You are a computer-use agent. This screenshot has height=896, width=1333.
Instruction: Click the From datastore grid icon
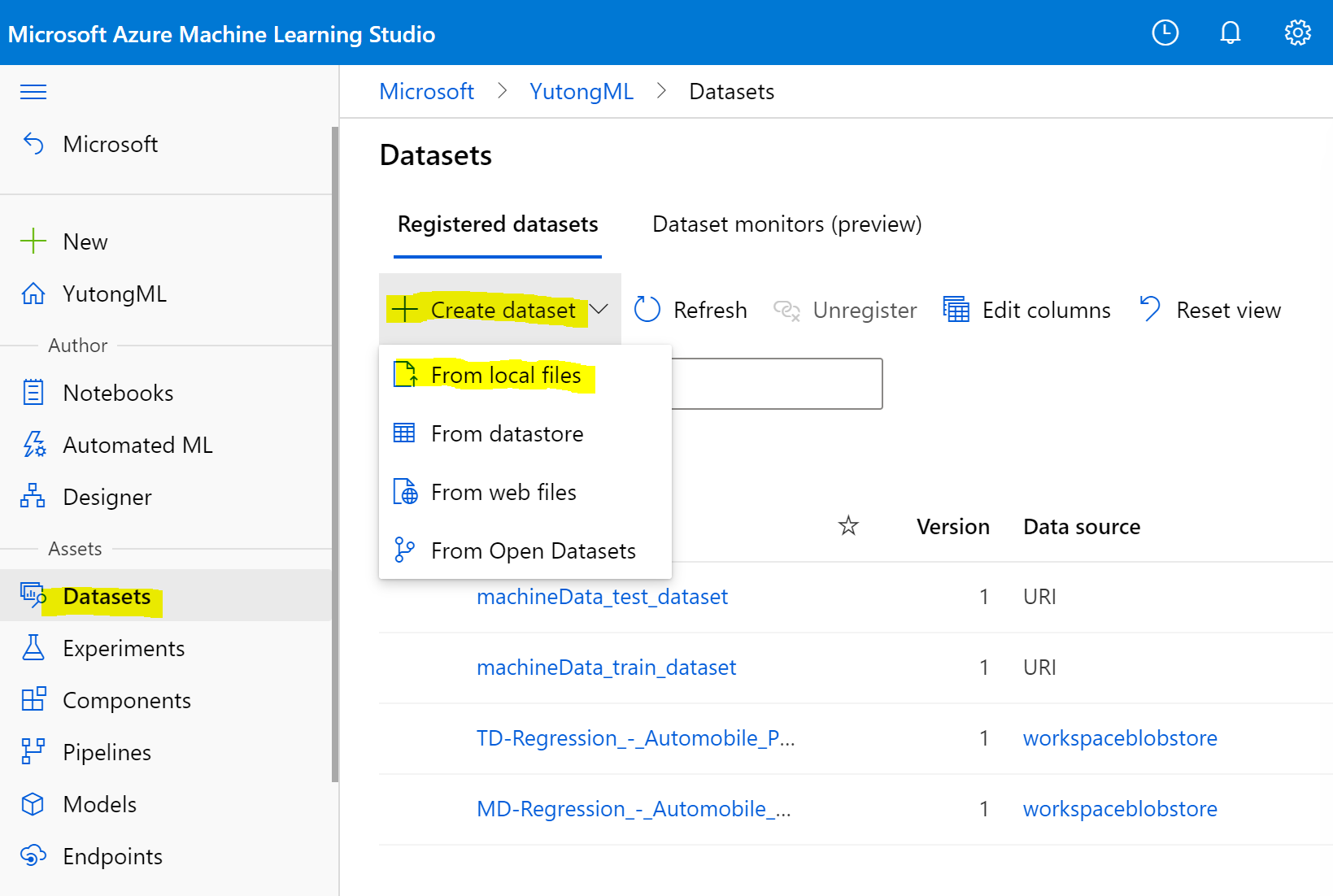[404, 433]
